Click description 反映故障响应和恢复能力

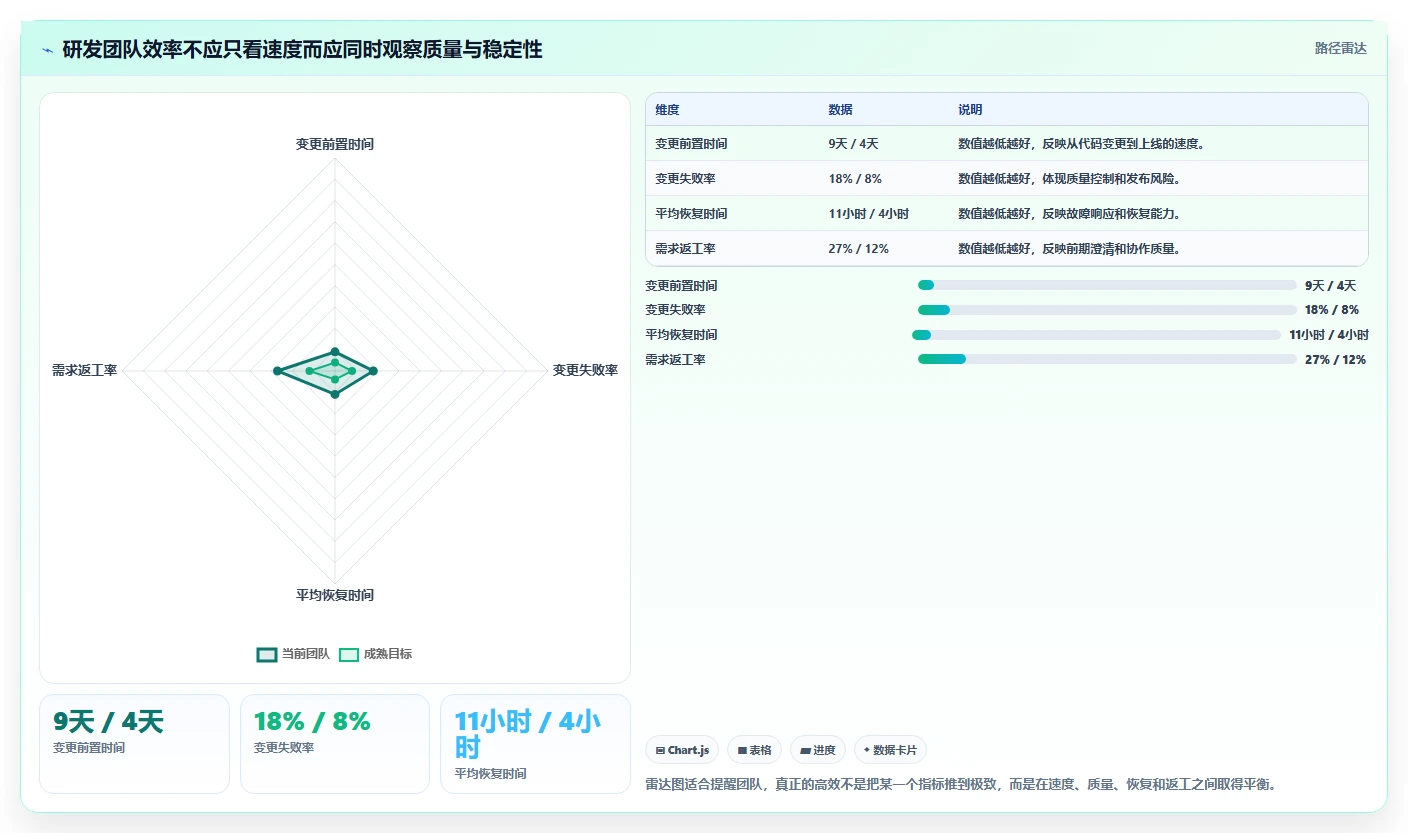[1112, 214]
